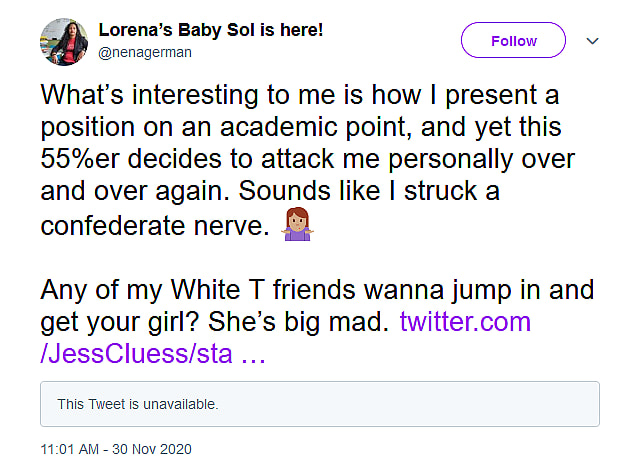The height and width of the screenshot is (467, 640).
Task: Select the This Tweet is unavailable box
Action: coord(320,404)
